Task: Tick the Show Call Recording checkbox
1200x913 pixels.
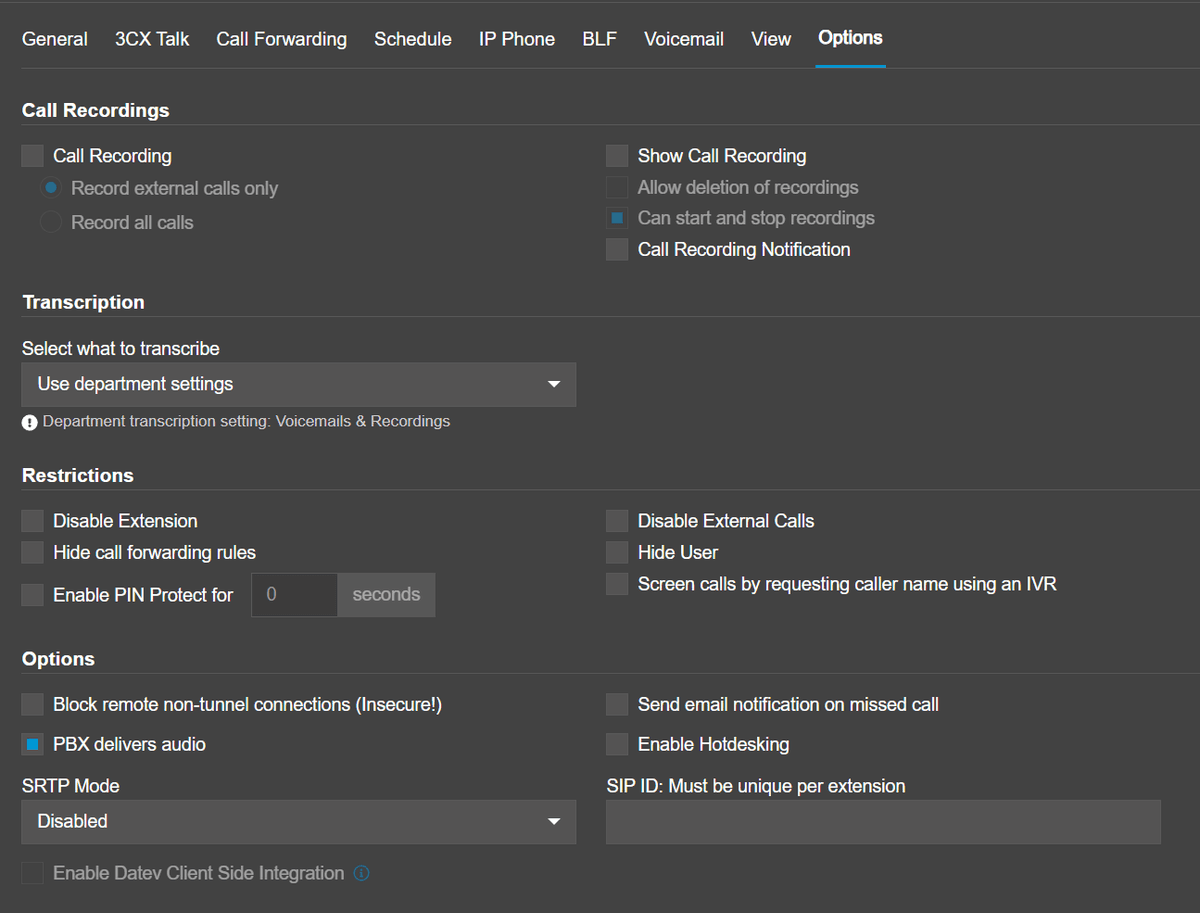Action: point(617,156)
